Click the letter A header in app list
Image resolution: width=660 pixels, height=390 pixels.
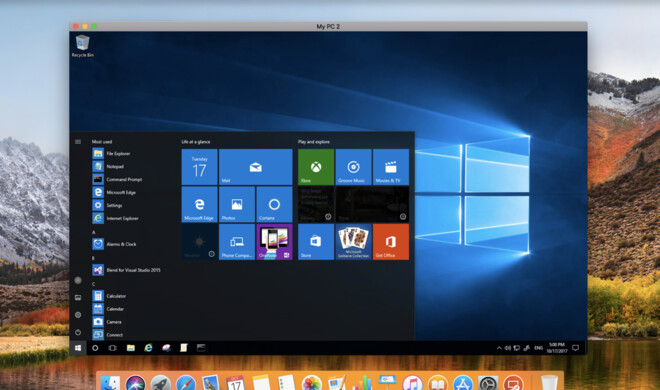[x=93, y=232]
